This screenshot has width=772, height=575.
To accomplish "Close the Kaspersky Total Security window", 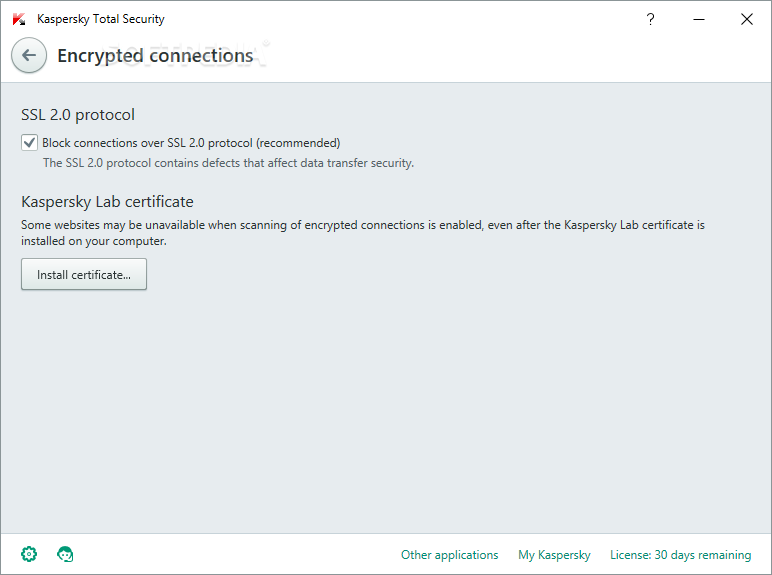I will point(747,19).
